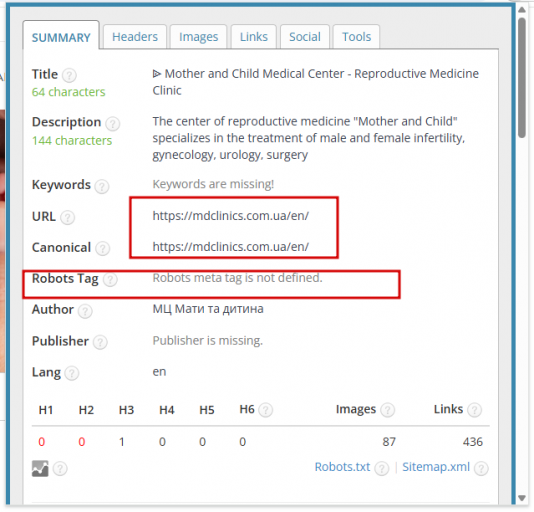Click the 'Publisher is missing.' text
Image resolution: width=534 pixels, height=512 pixels.
pyautogui.click(x=208, y=340)
